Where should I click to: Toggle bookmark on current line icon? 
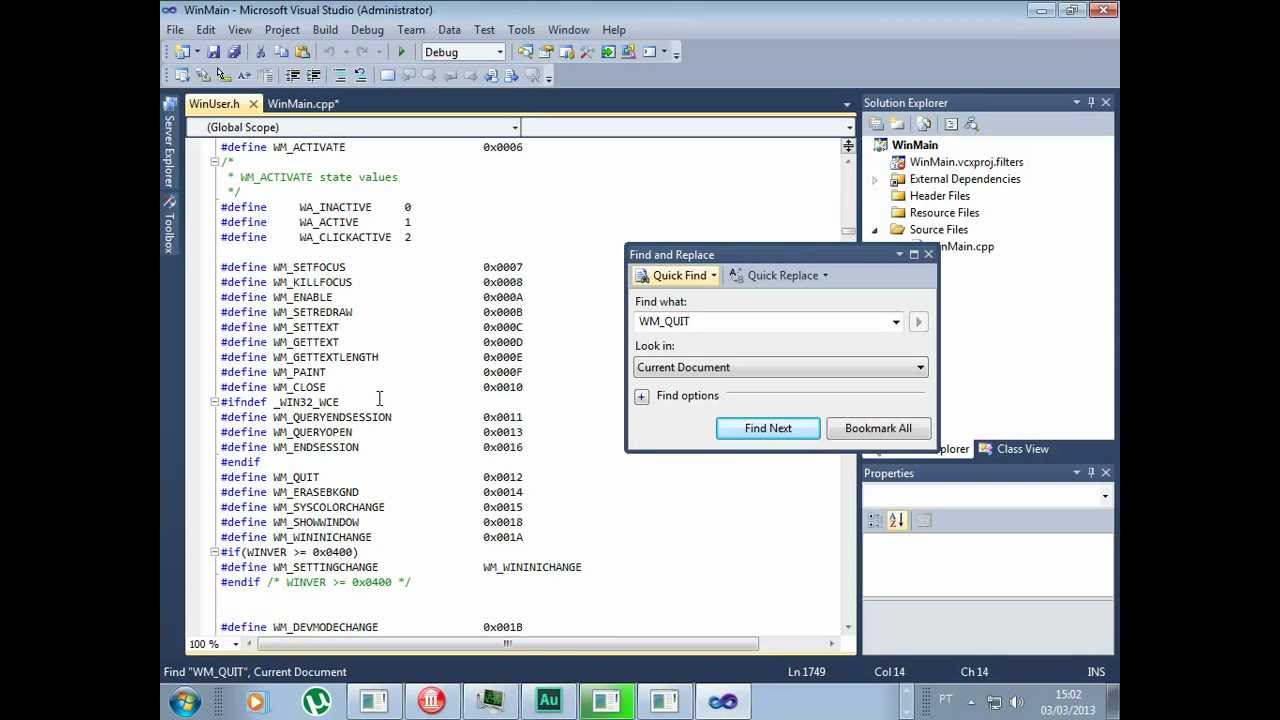click(x=388, y=75)
